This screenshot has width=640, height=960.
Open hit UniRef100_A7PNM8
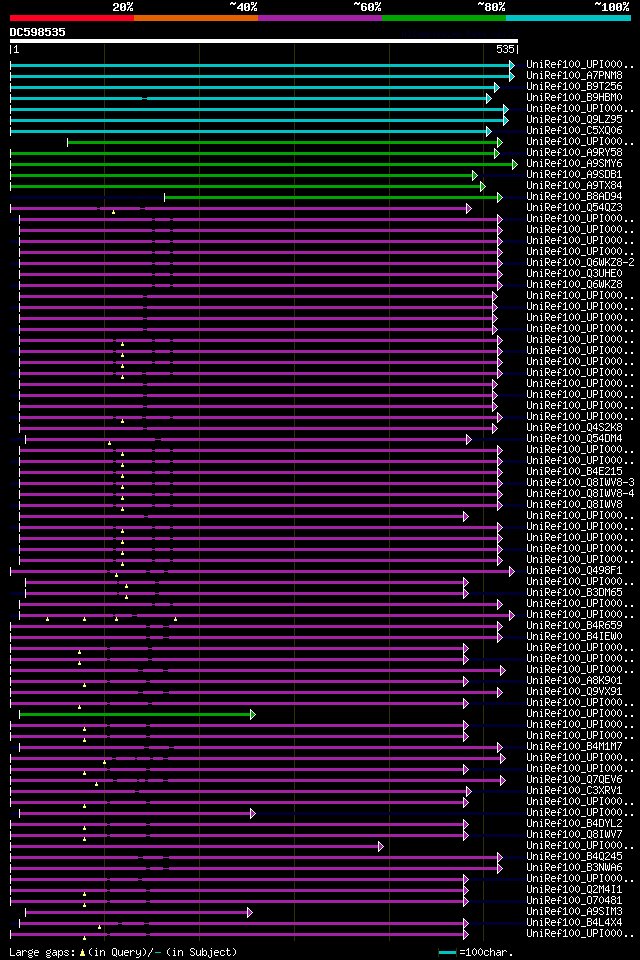click(x=574, y=75)
